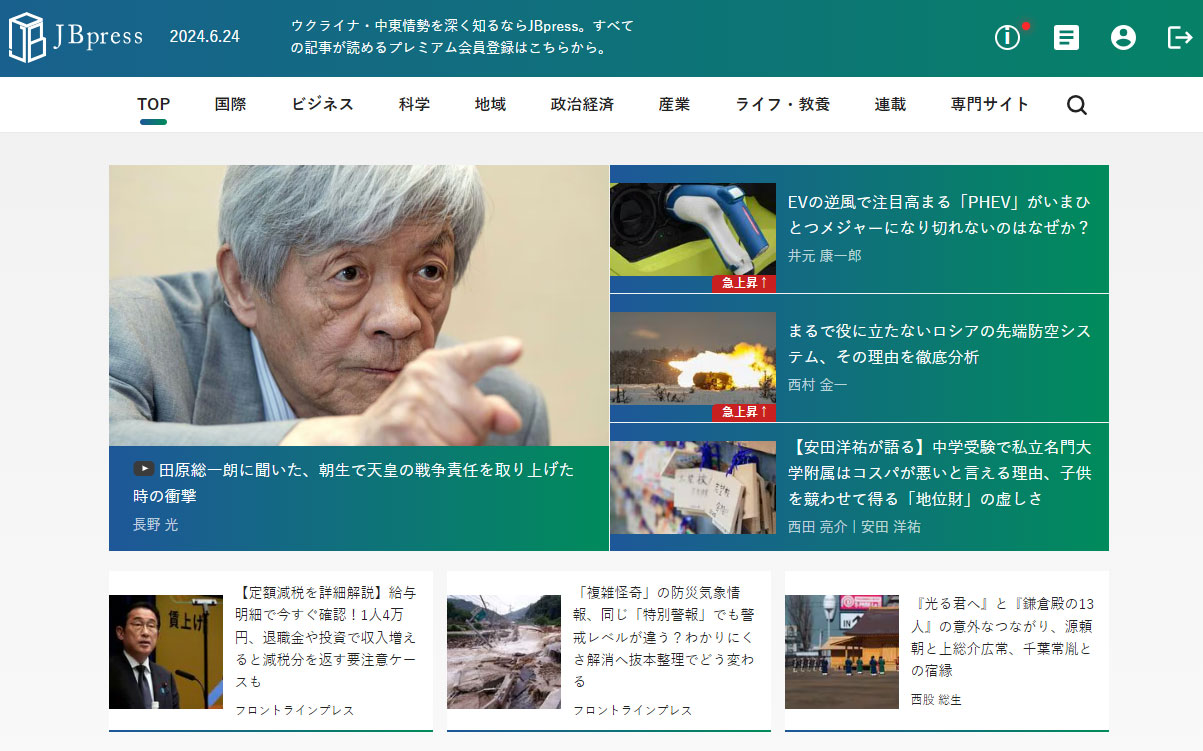Viewport: 1203px width, 751px height.
Task: Open the information icon with red dot
Action: (1008, 38)
